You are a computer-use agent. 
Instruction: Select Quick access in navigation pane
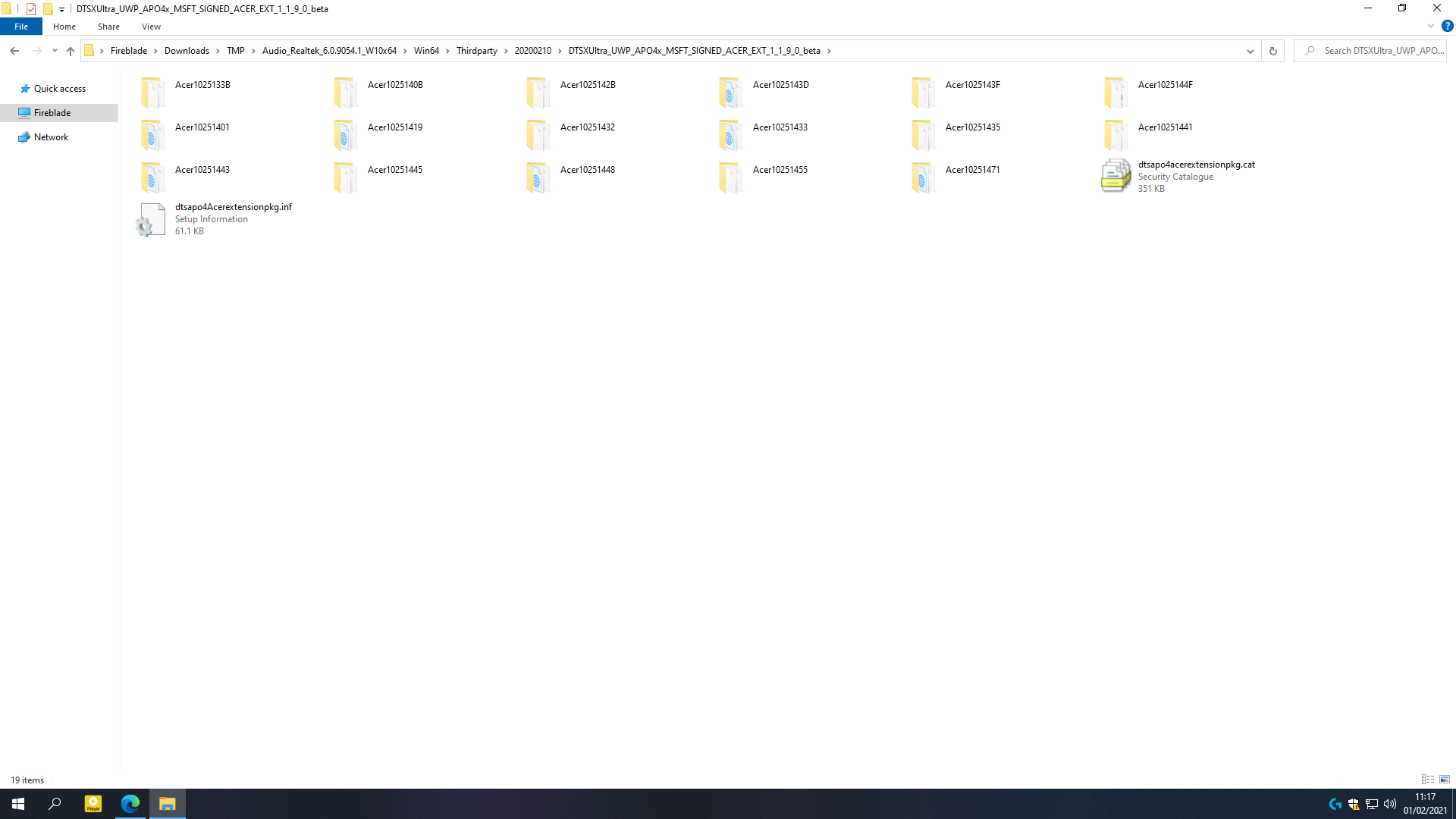click(x=59, y=89)
